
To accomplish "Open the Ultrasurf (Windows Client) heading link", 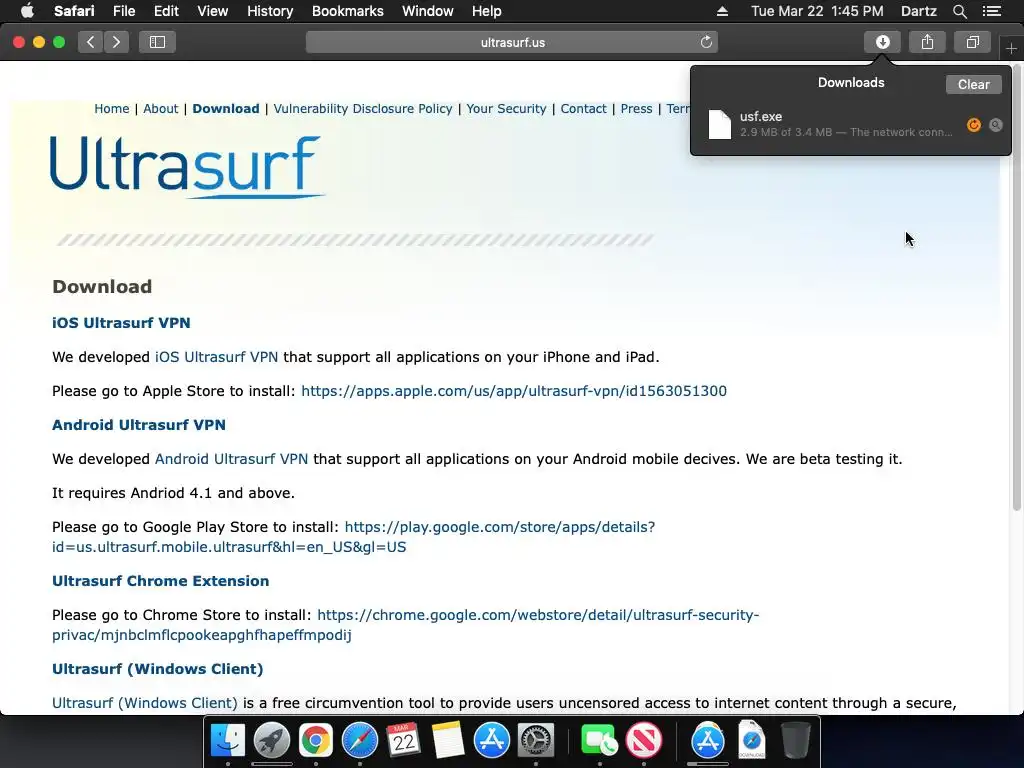I will click(157, 669).
